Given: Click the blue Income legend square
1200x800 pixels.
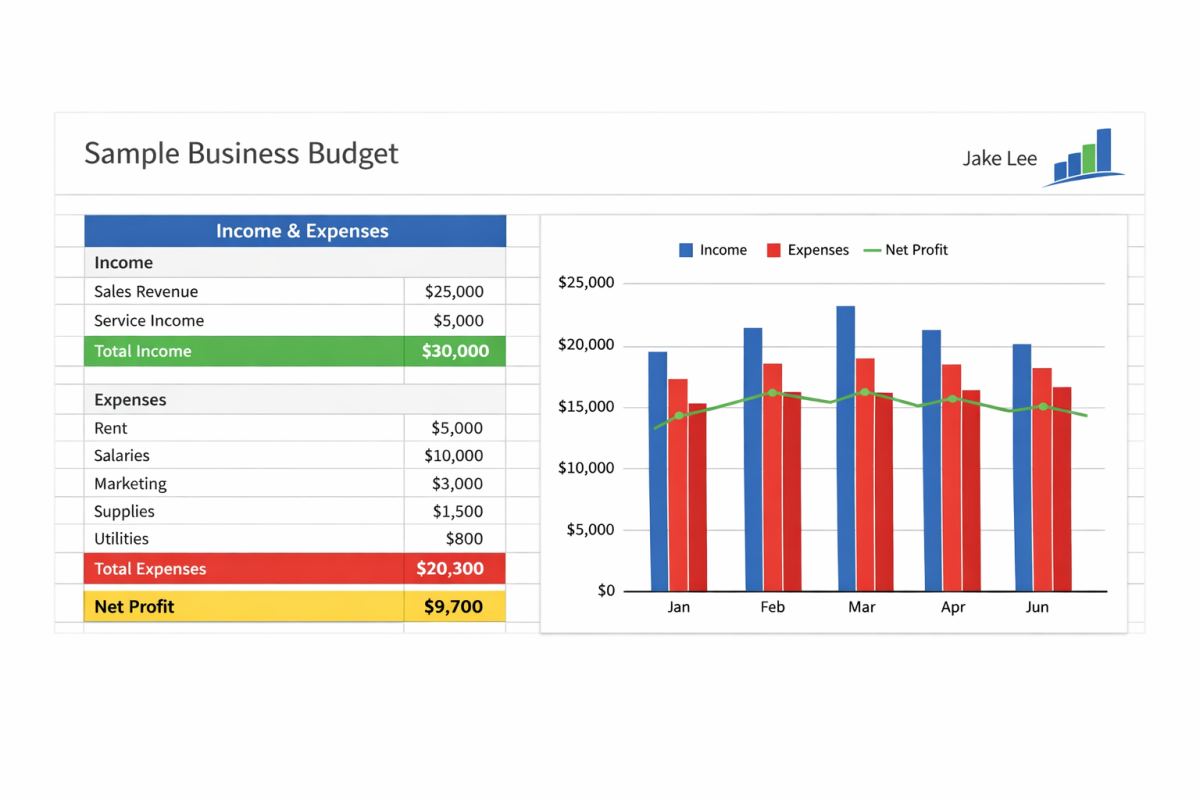Looking at the screenshot, I should point(686,250).
